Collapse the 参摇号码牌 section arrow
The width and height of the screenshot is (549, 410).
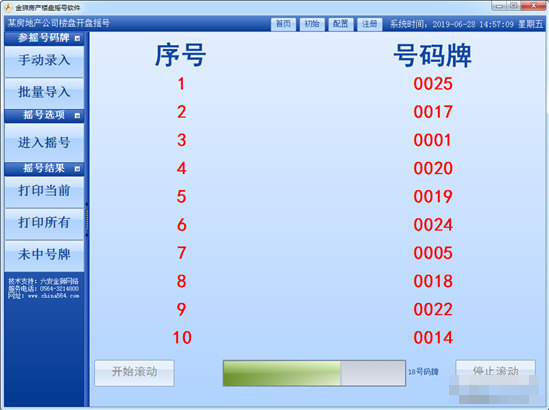point(77,38)
